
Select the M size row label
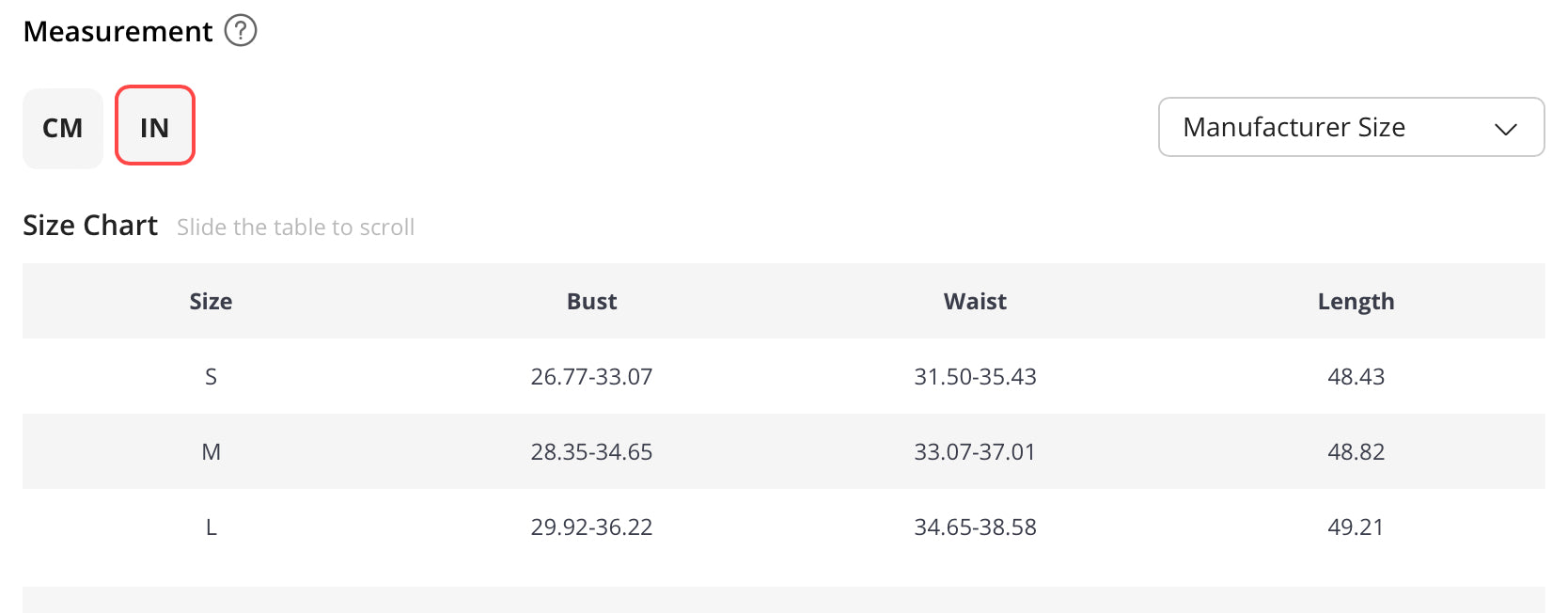click(211, 451)
